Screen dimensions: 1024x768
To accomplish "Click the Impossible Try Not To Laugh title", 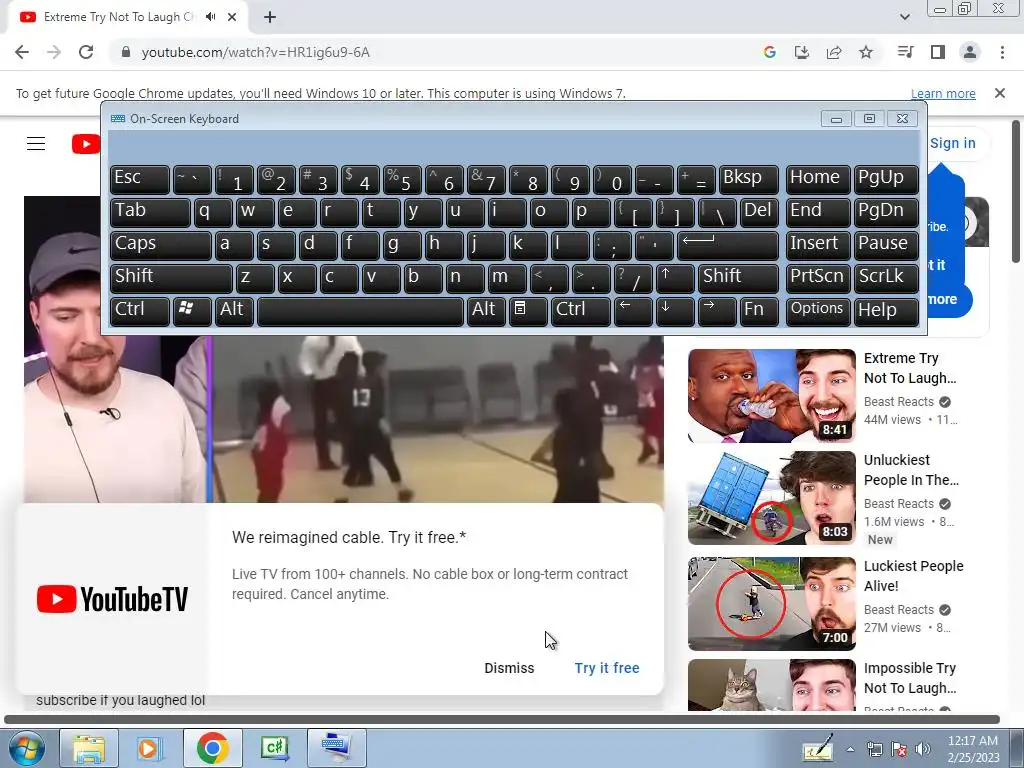I will [x=910, y=678].
